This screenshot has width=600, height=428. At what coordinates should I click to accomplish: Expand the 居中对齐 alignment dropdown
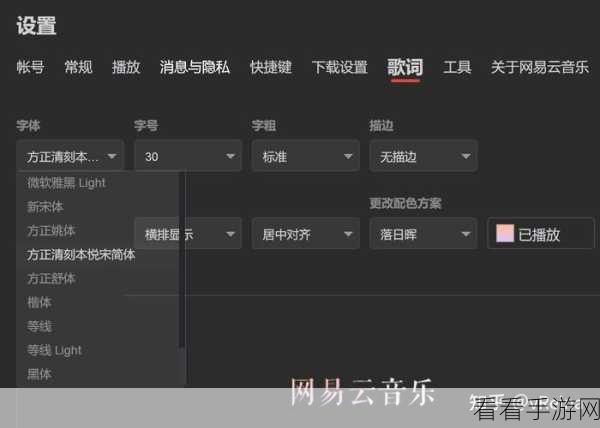tap(305, 234)
